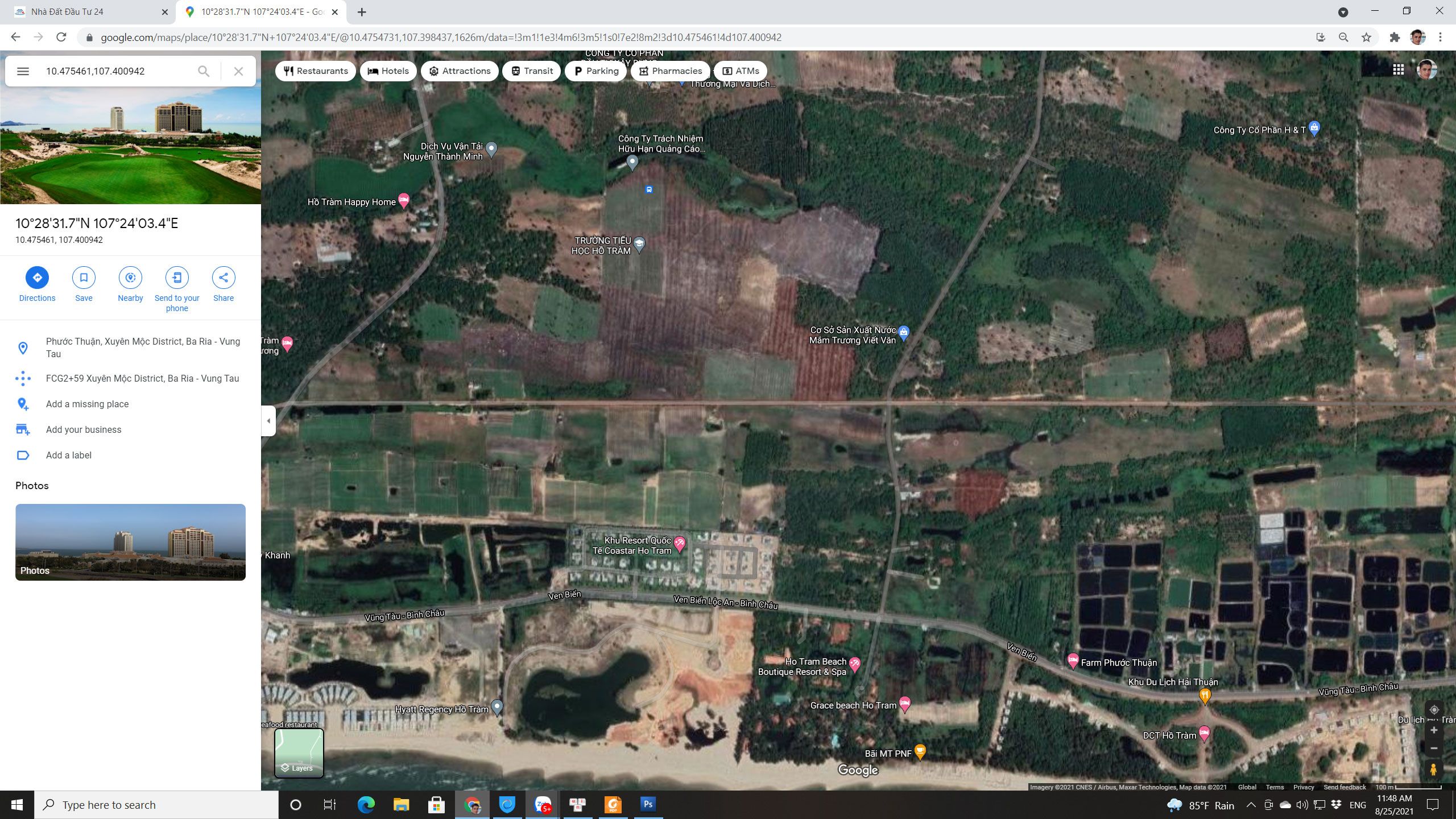Filter map by Hotels
Viewport: 1456px width, 819px height.
tap(388, 71)
